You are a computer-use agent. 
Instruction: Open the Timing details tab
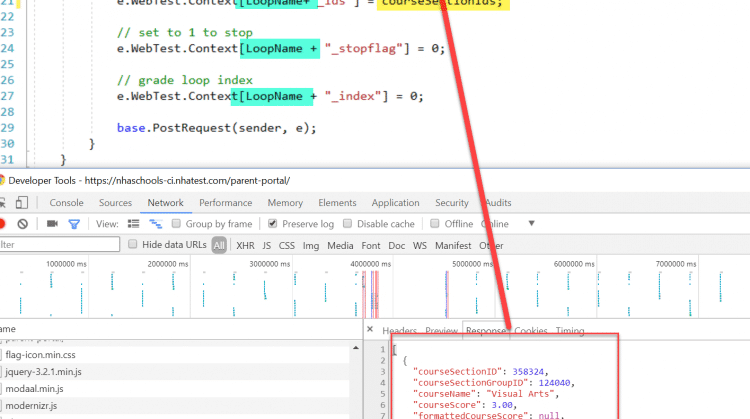(x=570, y=331)
